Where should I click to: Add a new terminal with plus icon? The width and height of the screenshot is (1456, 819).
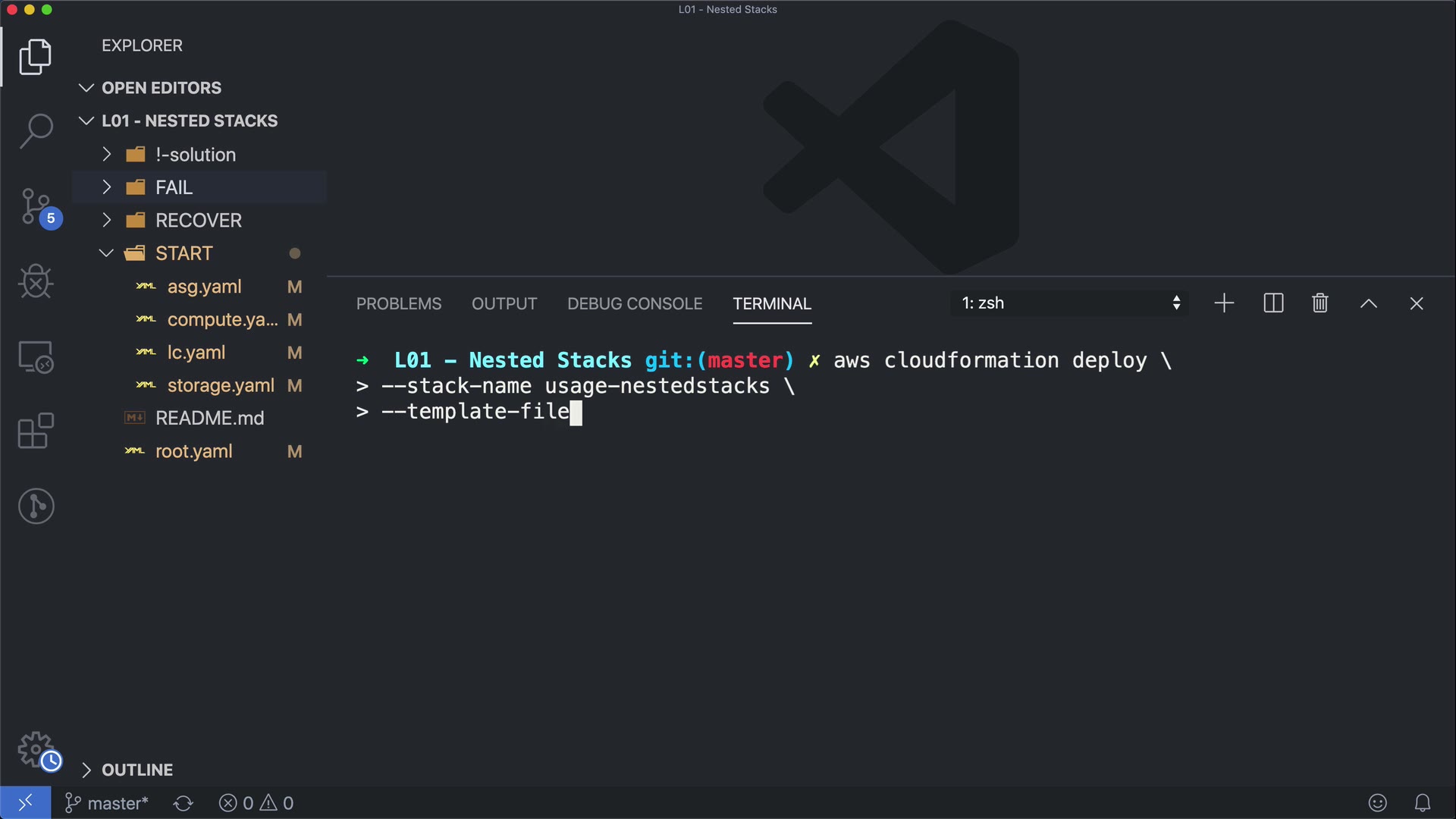1224,303
